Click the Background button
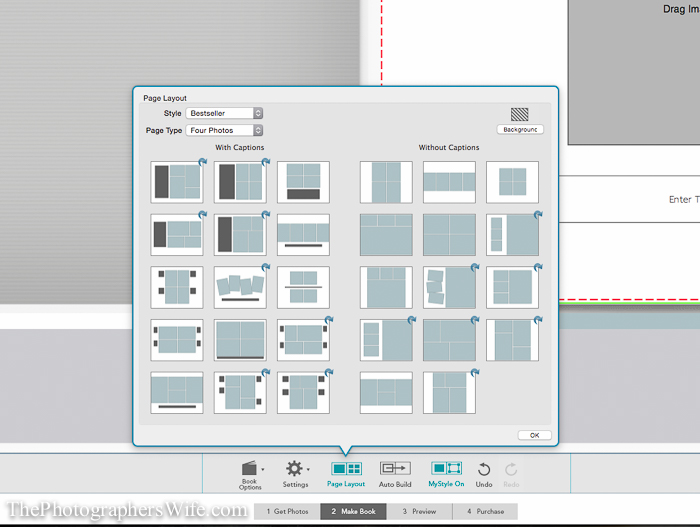This screenshot has width=700, height=527. (520, 130)
